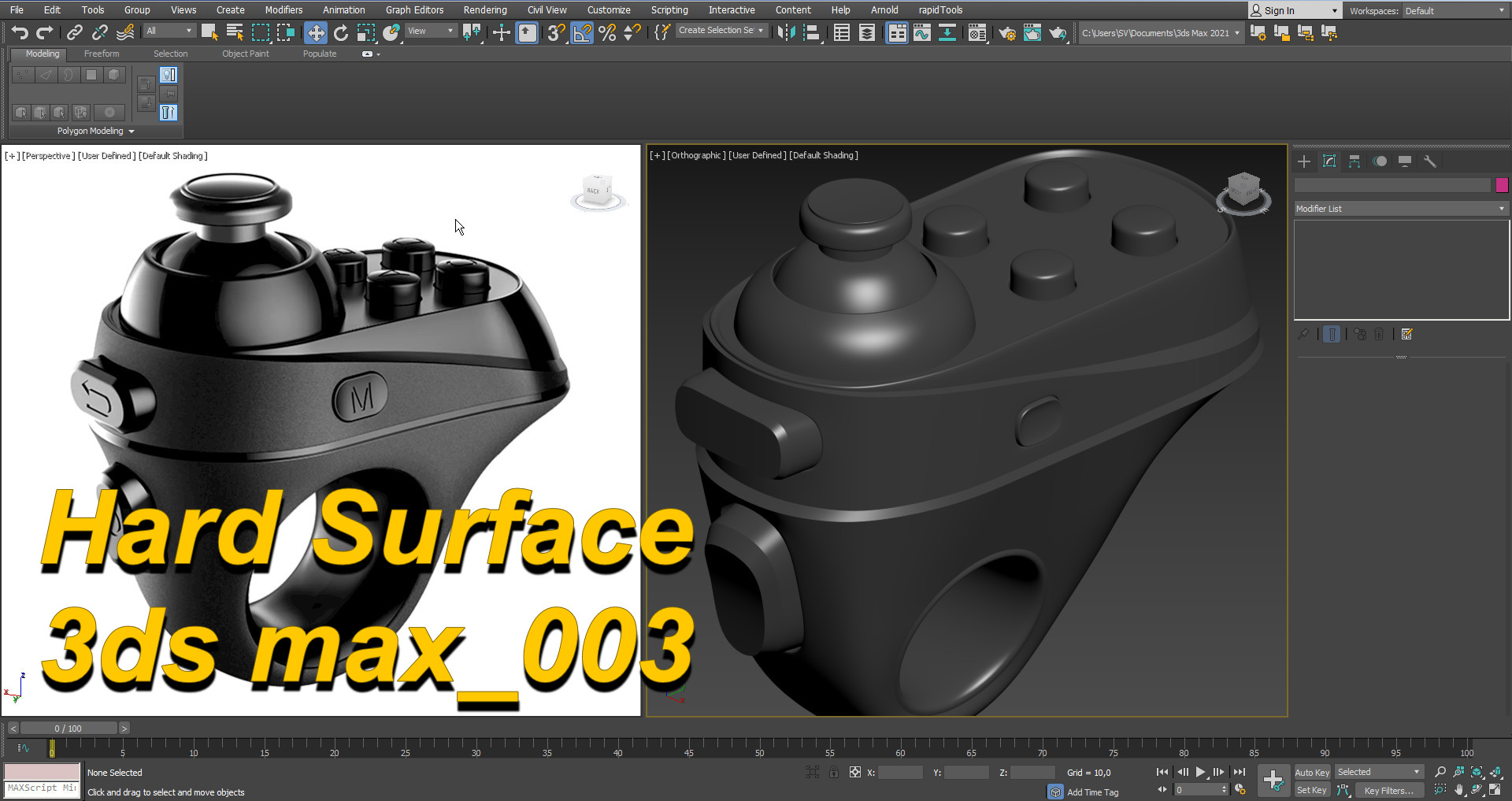This screenshot has width=1512, height=801.
Task: Switch to the Freeform ribbon tab
Action: (102, 54)
